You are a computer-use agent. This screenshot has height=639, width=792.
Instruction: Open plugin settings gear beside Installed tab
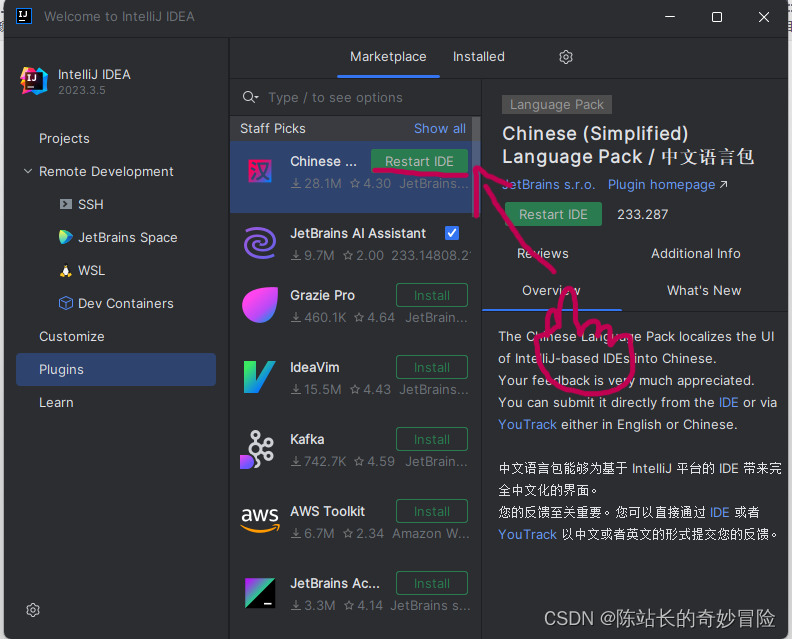566,57
